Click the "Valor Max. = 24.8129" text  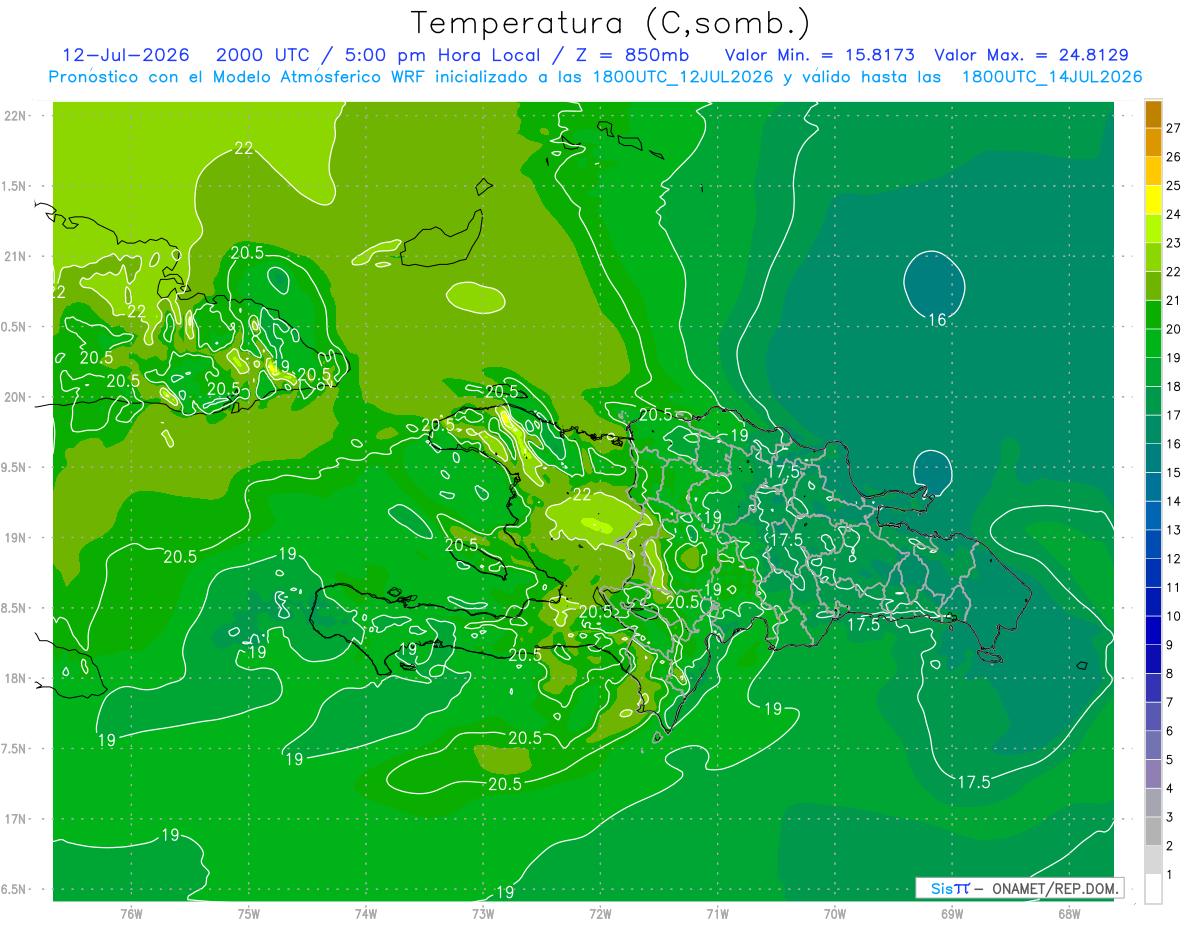point(1031,55)
